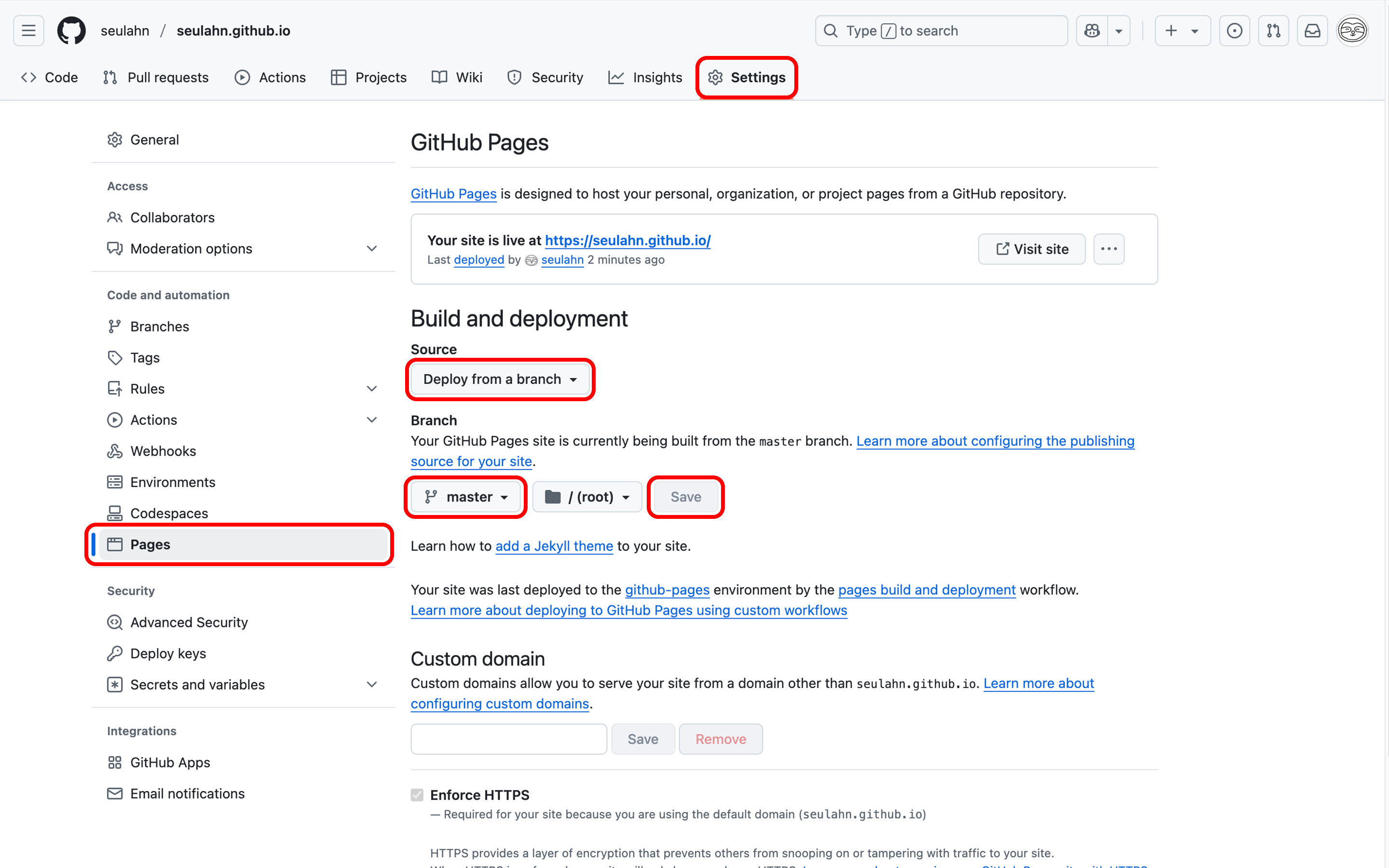This screenshot has height=868, width=1389.
Task: Open the hamburger navigation menu
Action: coord(29,30)
